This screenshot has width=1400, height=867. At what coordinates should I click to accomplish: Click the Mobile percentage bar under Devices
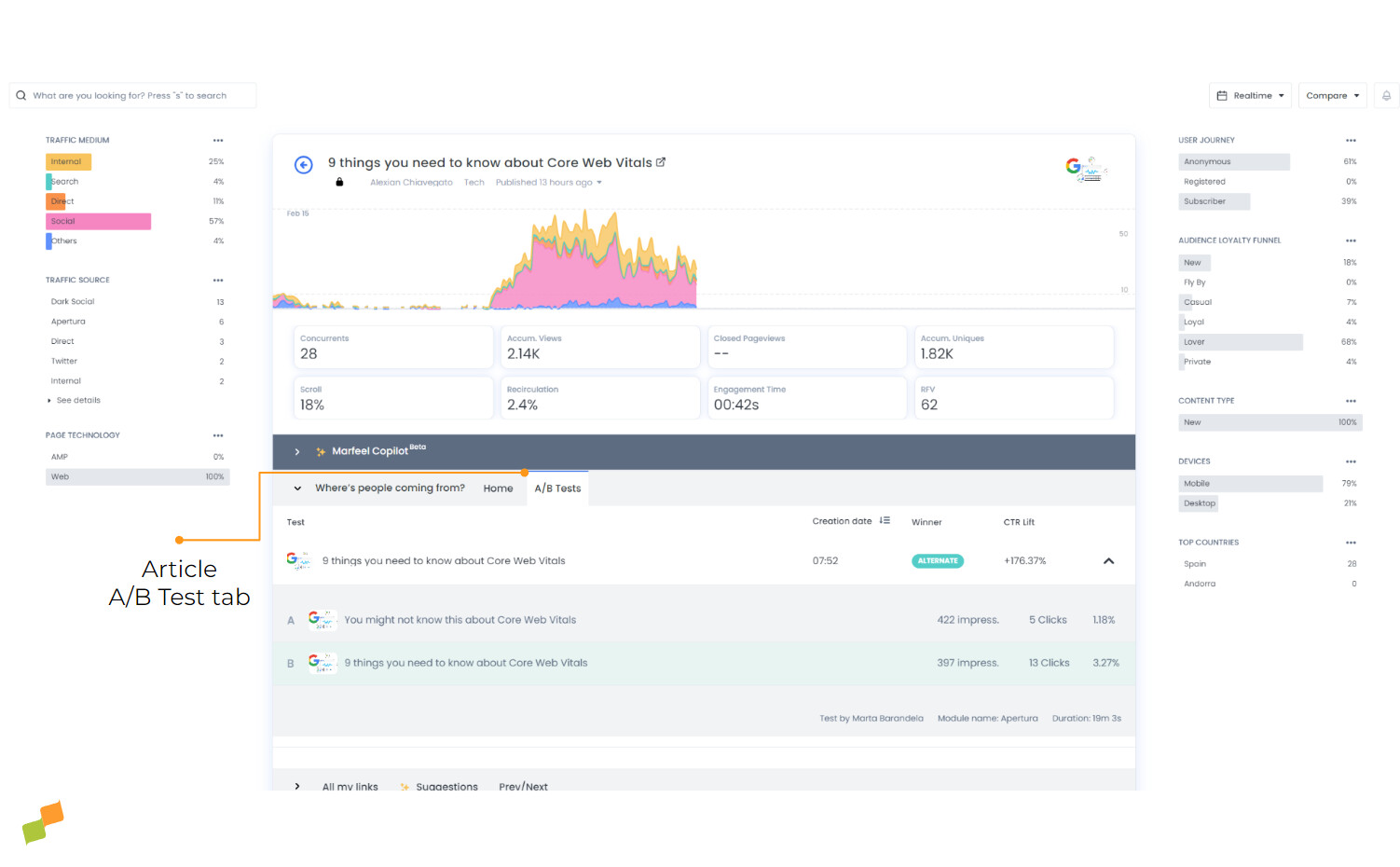click(1250, 483)
